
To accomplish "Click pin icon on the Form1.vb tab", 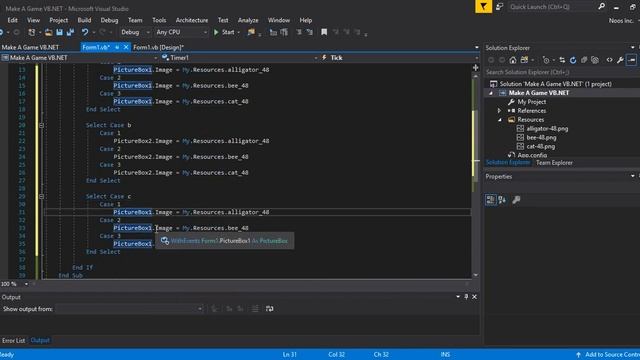I will (117, 47).
